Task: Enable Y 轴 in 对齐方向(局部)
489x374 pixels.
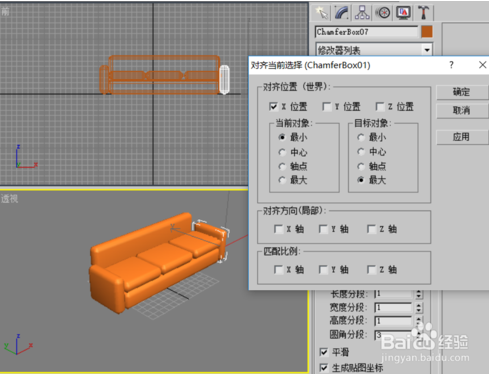Action: click(x=323, y=229)
